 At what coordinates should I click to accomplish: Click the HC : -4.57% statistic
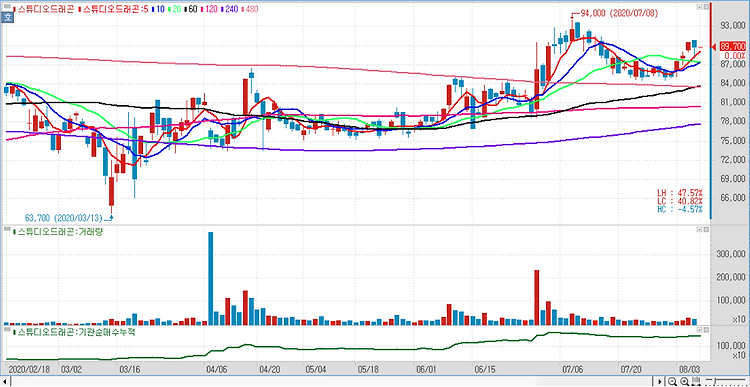(x=681, y=210)
